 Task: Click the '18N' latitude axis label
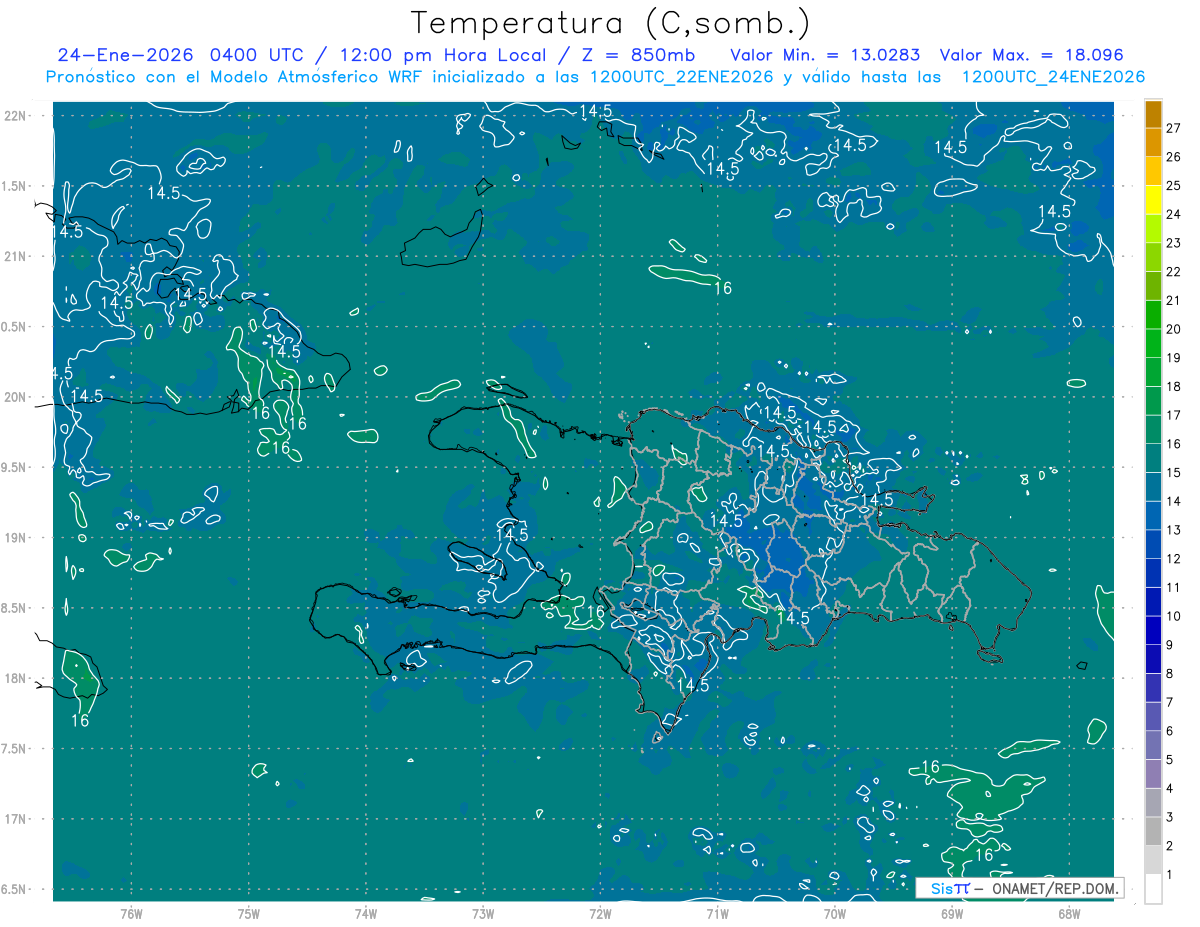[x=15, y=678]
